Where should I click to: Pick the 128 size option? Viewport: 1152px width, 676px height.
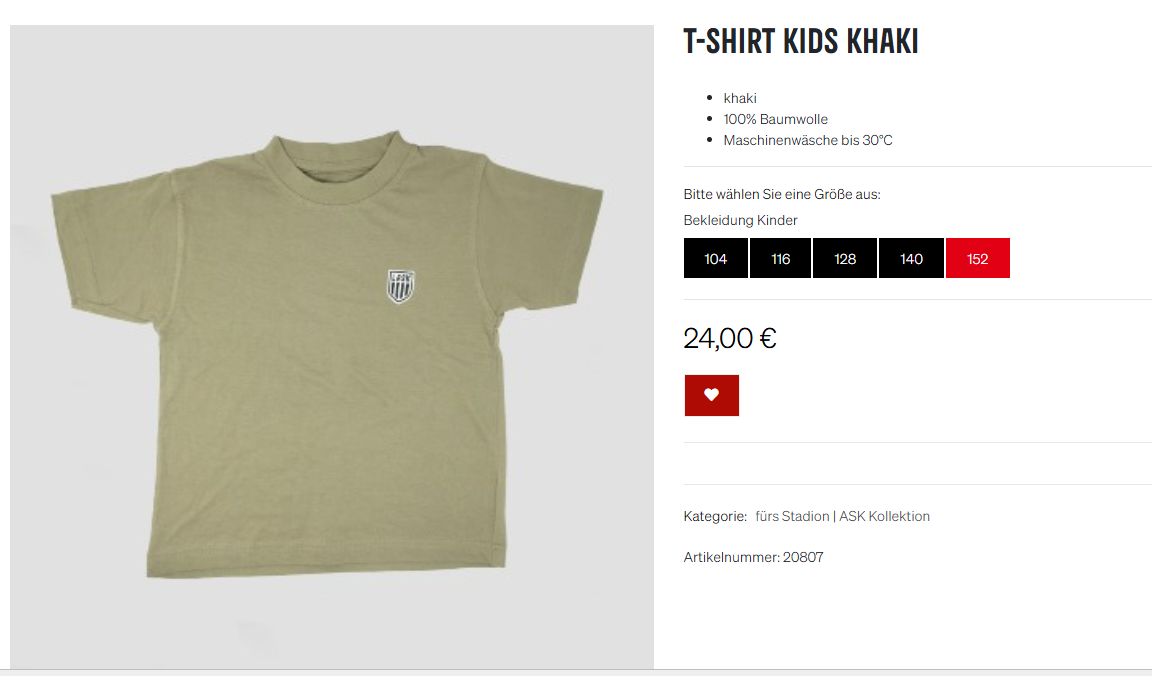pos(845,258)
